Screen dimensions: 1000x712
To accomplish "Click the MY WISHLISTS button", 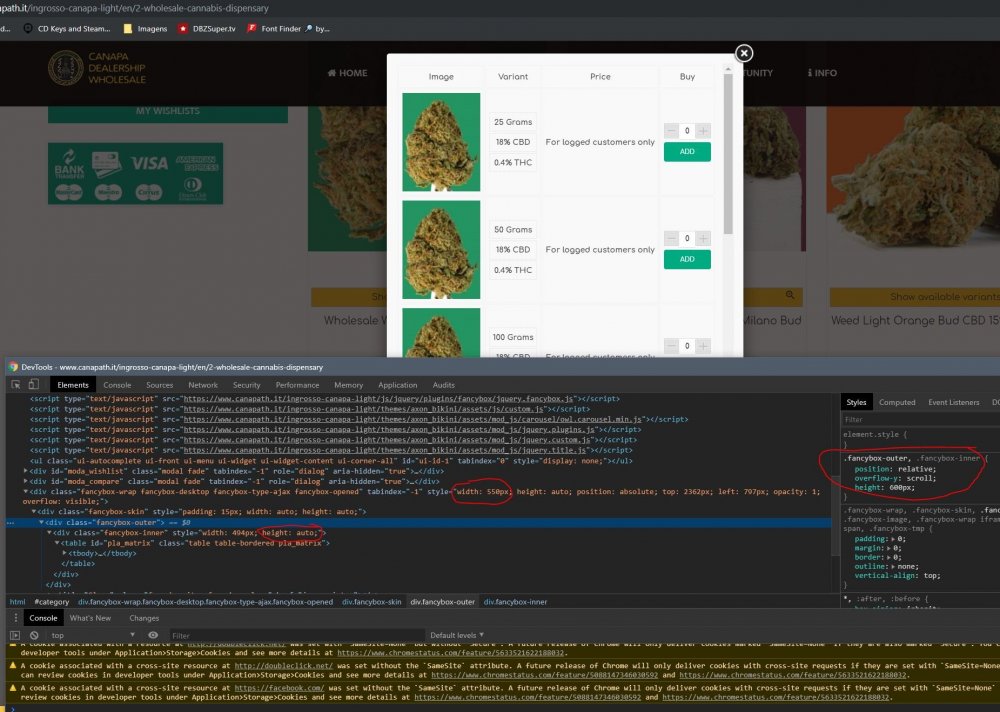I will click(168, 112).
